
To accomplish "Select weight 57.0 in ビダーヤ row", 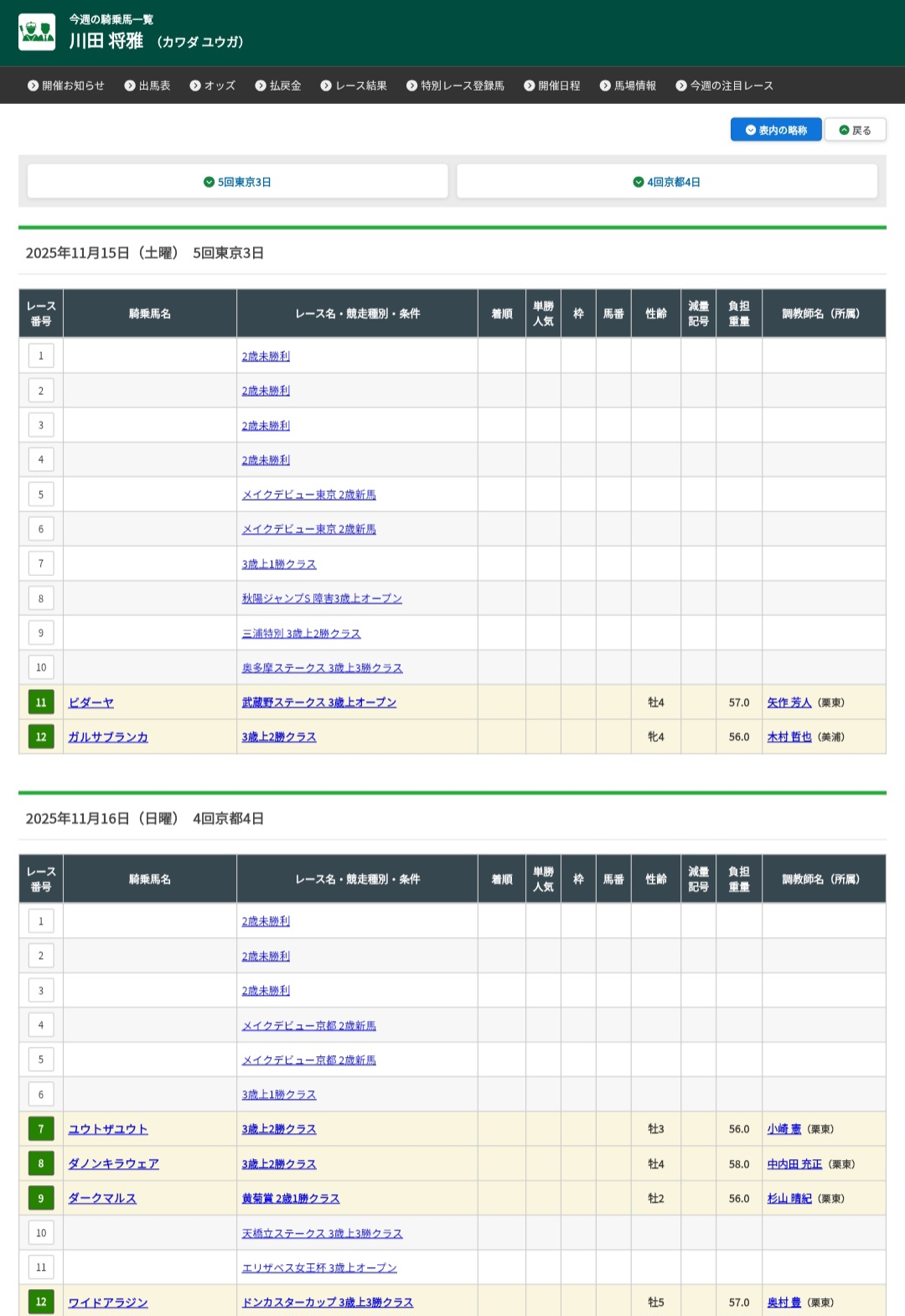I will [739, 702].
